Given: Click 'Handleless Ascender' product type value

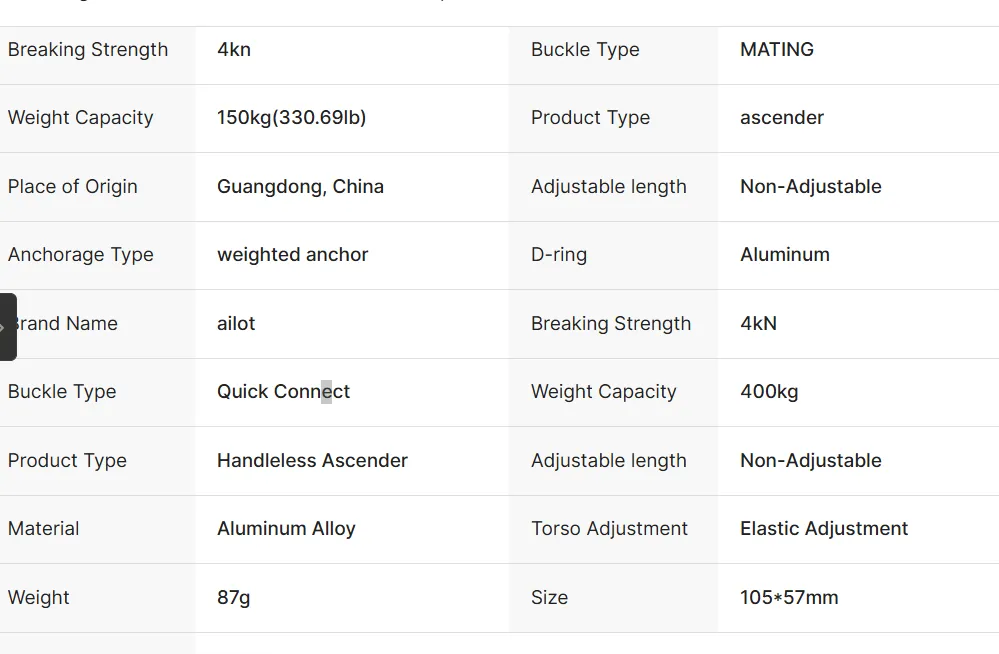Looking at the screenshot, I should coord(312,460).
